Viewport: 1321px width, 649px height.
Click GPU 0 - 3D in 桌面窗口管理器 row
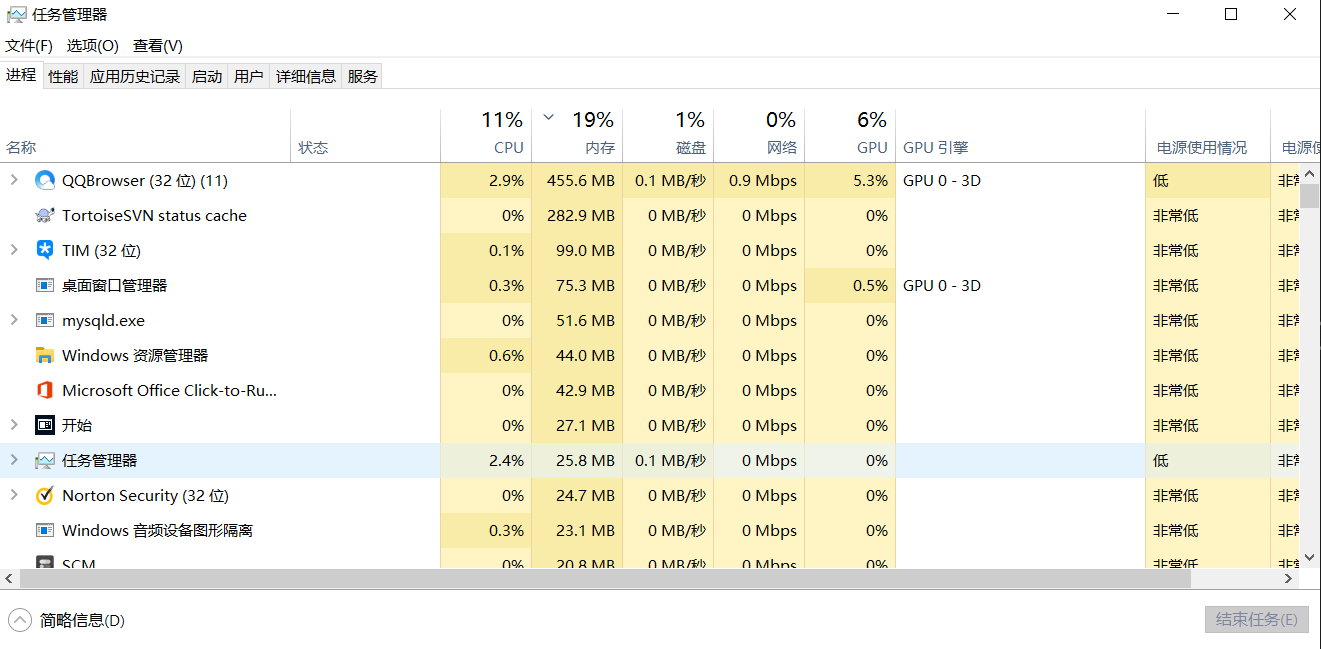tap(942, 286)
